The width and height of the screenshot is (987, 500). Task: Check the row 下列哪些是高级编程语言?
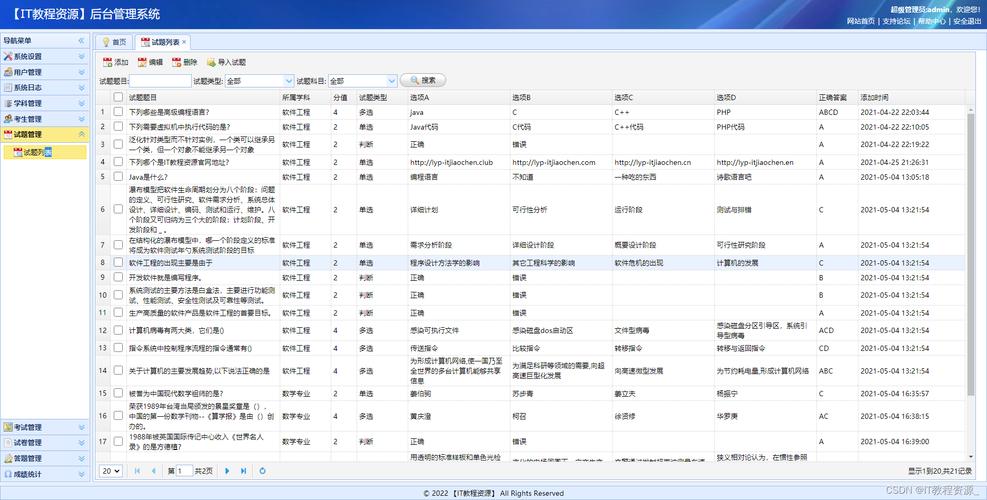click(x=118, y=111)
